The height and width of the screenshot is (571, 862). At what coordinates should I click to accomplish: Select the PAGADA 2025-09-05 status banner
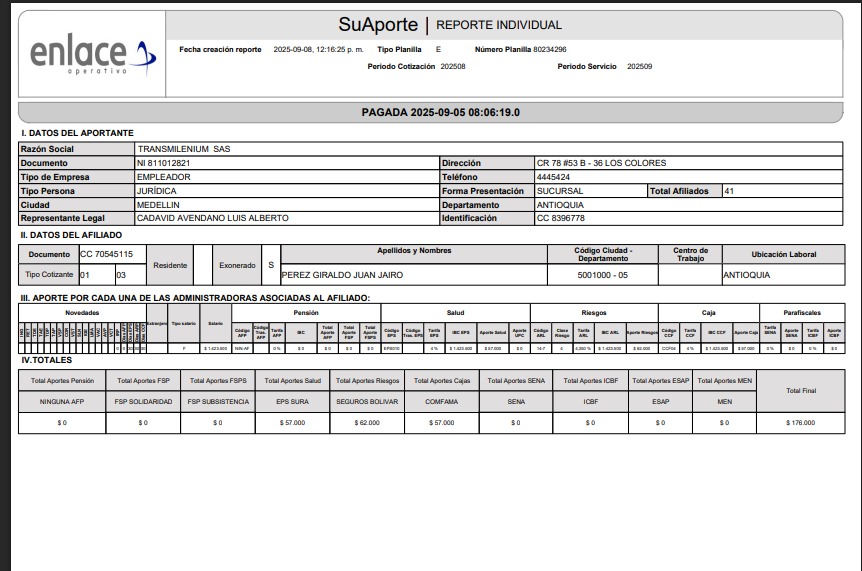[x=440, y=113]
